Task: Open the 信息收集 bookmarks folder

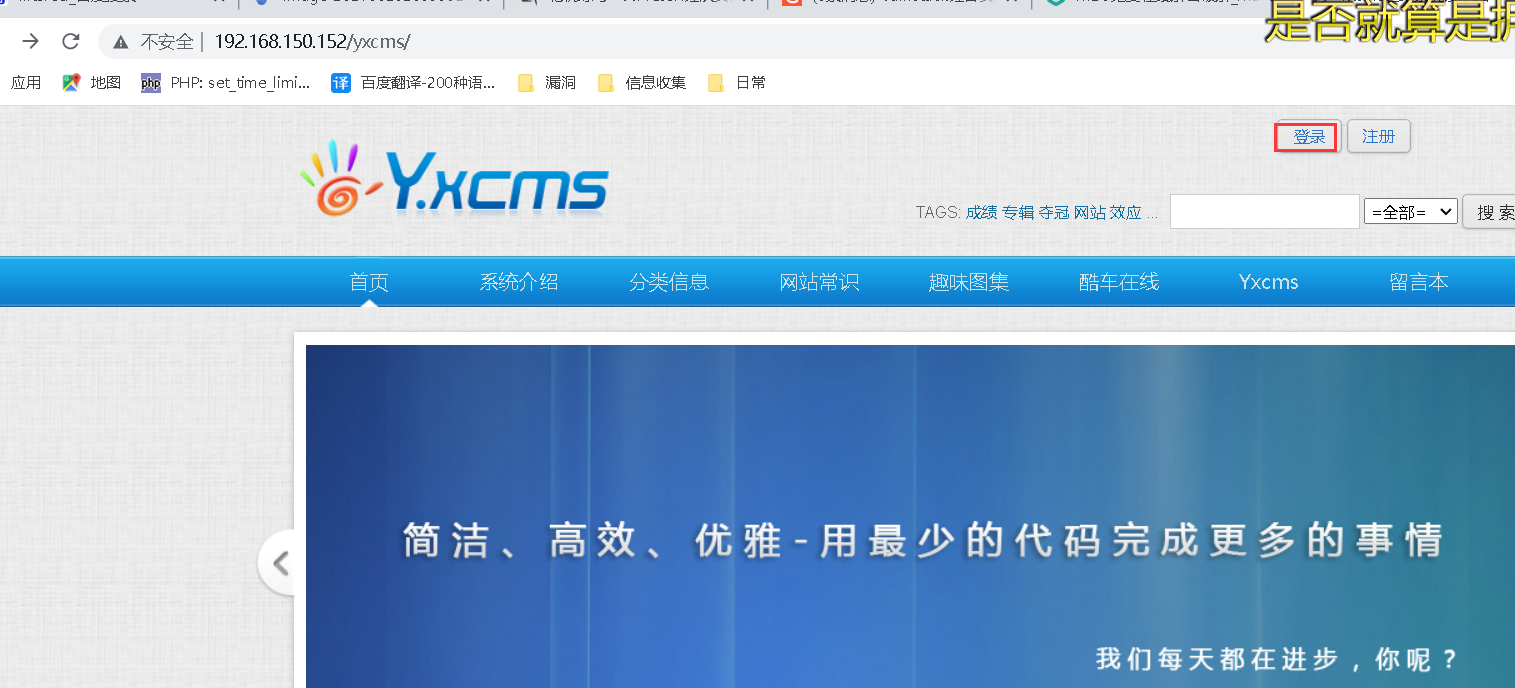Action: pyautogui.click(x=640, y=82)
